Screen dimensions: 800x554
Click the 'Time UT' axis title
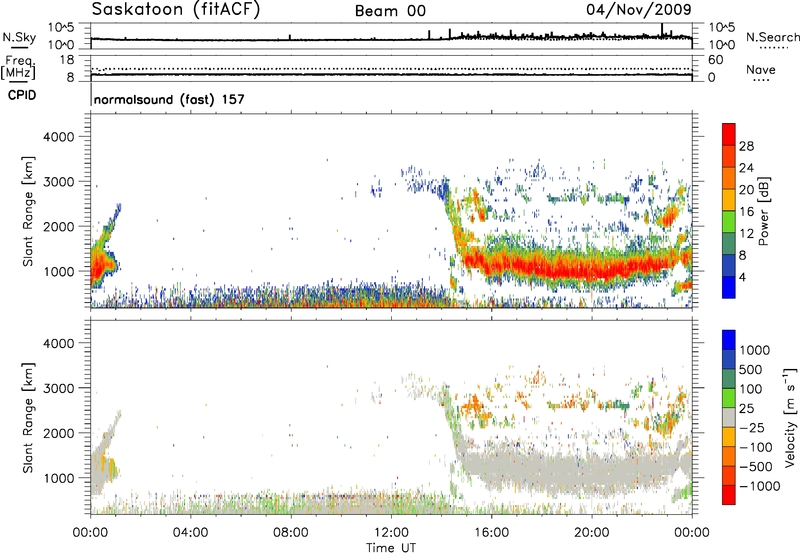[391, 548]
